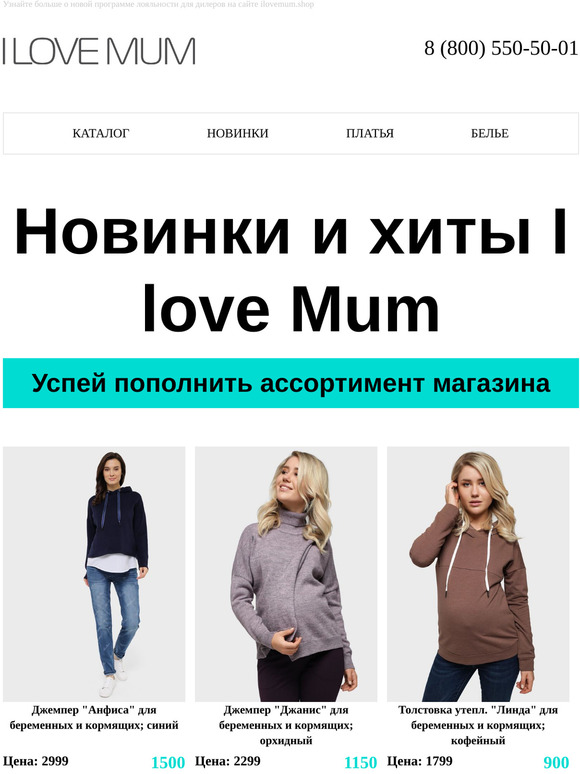
Task: Go to the БЕЛЬЕ section
Action: (x=490, y=133)
